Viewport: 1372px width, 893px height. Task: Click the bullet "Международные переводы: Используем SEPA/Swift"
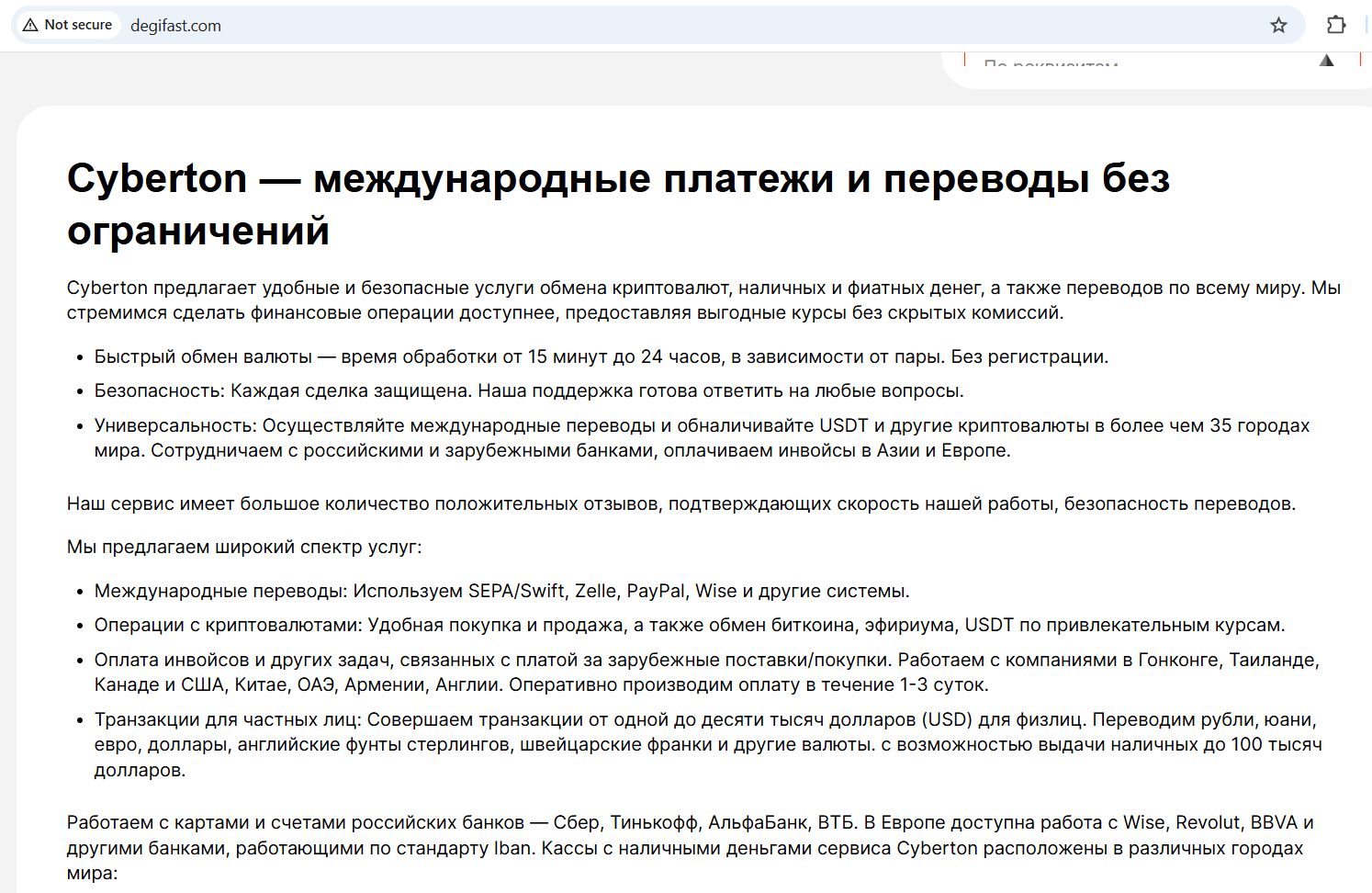(502, 591)
